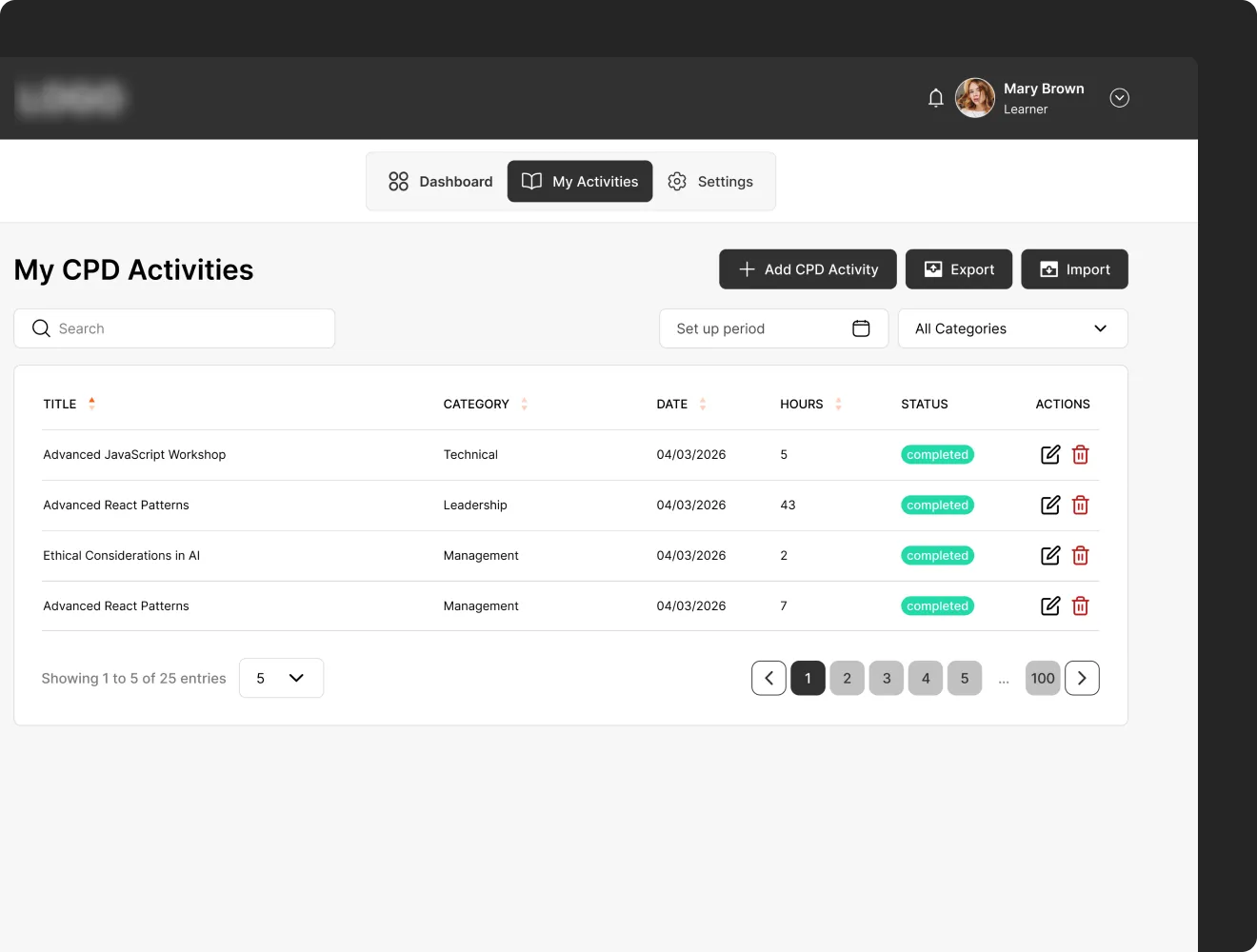Sort table by Category column
Image resolution: width=1257 pixels, height=952 pixels.
(x=524, y=405)
